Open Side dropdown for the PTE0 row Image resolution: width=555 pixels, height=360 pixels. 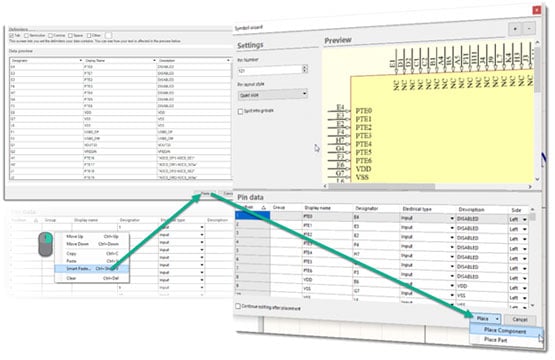pyautogui.click(x=524, y=220)
